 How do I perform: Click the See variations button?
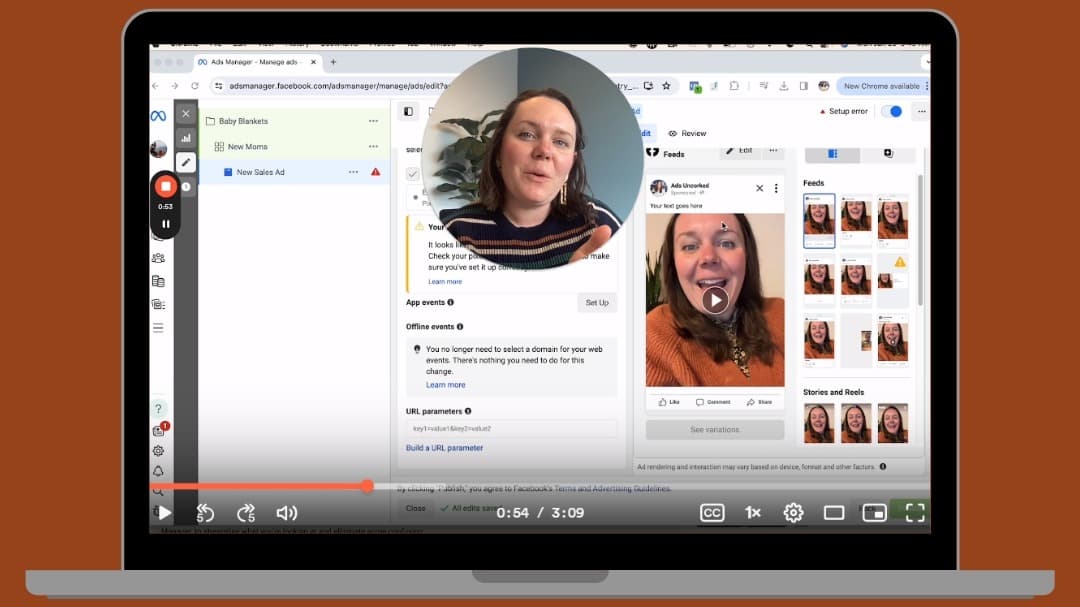click(x=715, y=429)
